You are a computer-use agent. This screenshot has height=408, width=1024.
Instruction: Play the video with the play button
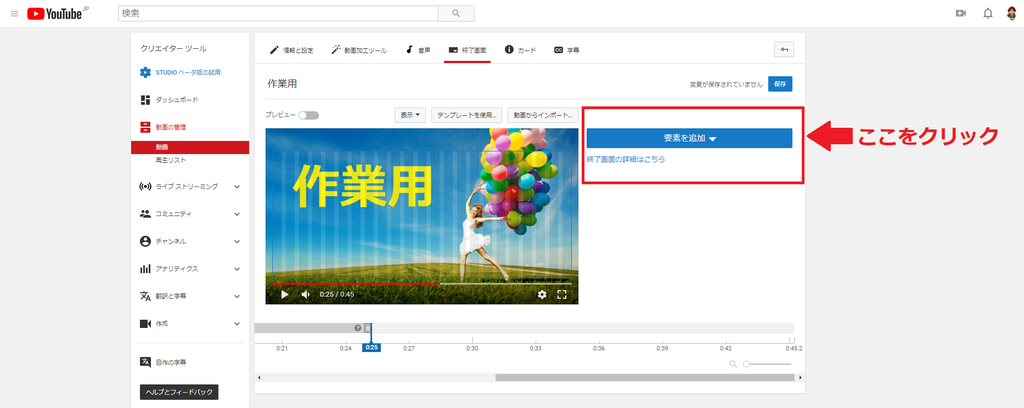tap(284, 294)
